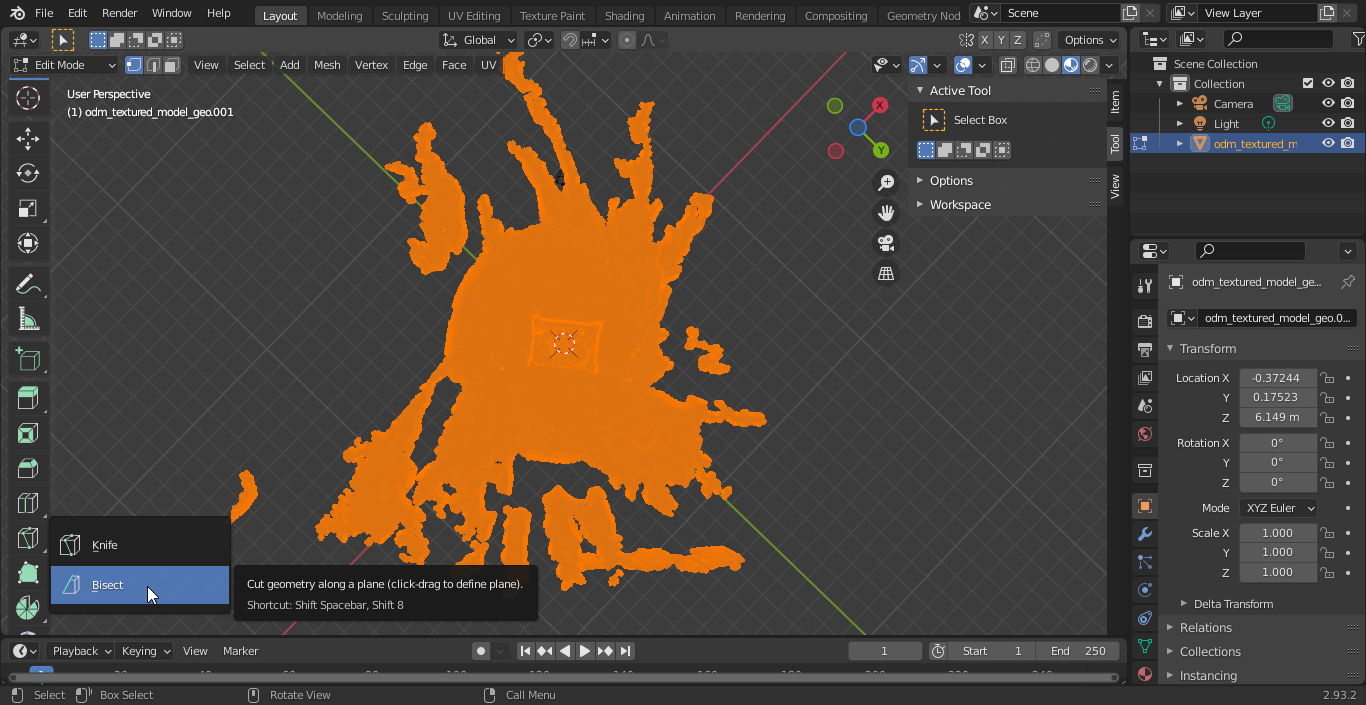Open the Mesh menu
This screenshot has height=705, width=1366.
tap(327, 65)
